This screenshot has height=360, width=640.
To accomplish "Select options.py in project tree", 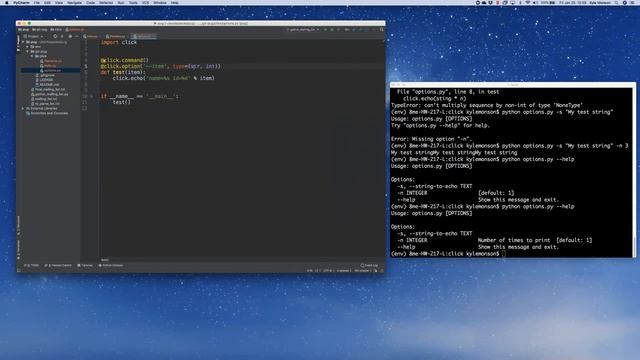I will pos(51,71).
